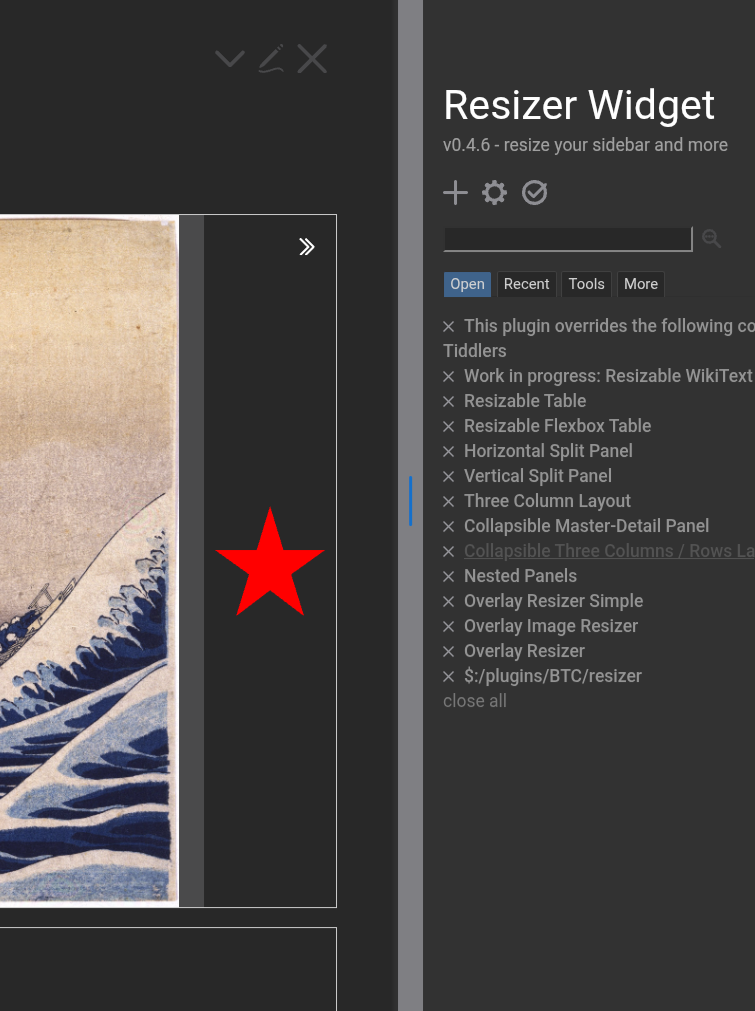755x1011 pixels.
Task: Open the $:/plugins/BTC/resizer link
Action: click(x=553, y=676)
